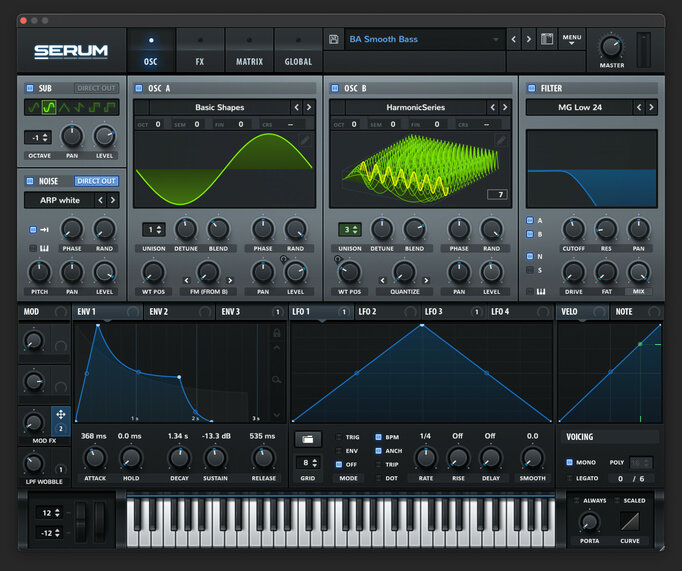Go to previous preset arrow
The image size is (682, 571).
click(514, 39)
